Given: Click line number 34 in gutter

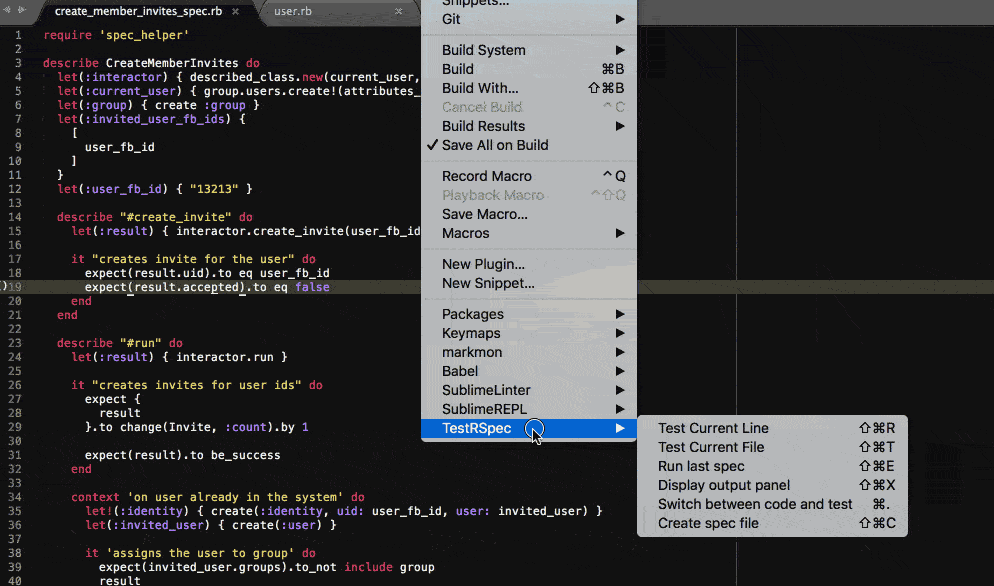Looking at the screenshot, I should pyautogui.click(x=15, y=497).
